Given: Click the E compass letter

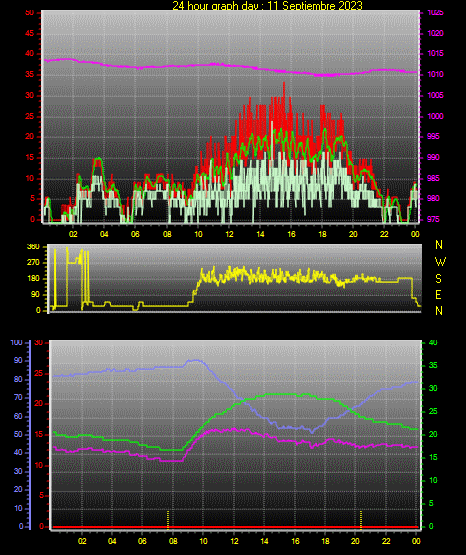Looking at the screenshot, I should (438, 294).
